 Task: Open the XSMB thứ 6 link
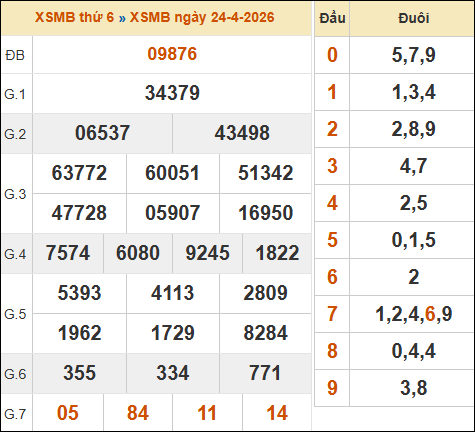click(74, 17)
